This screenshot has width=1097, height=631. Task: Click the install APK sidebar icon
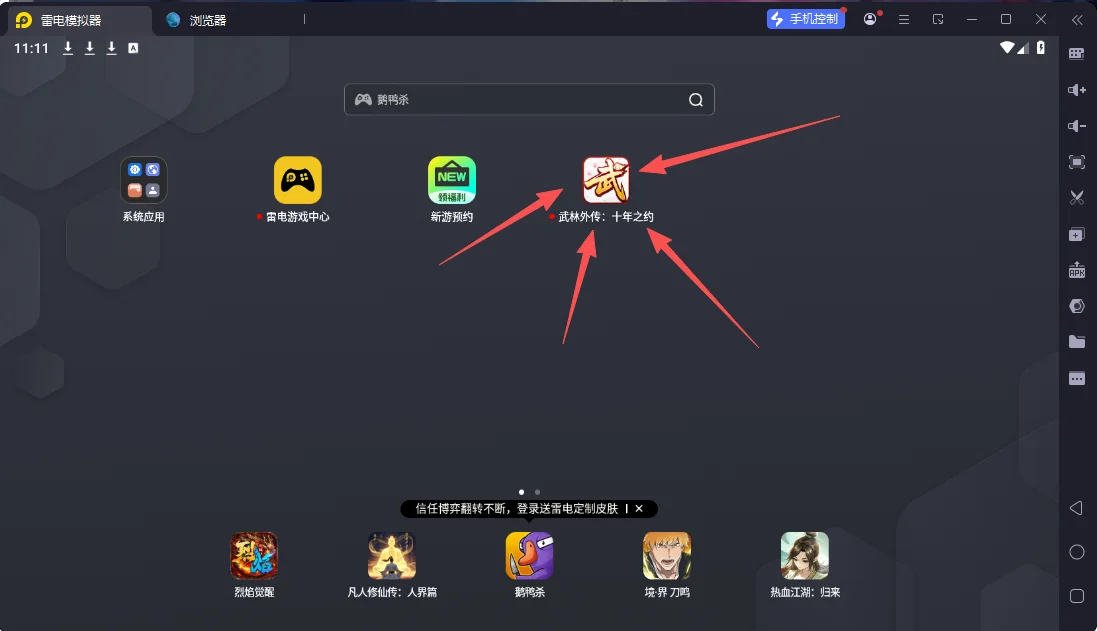[x=1077, y=270]
